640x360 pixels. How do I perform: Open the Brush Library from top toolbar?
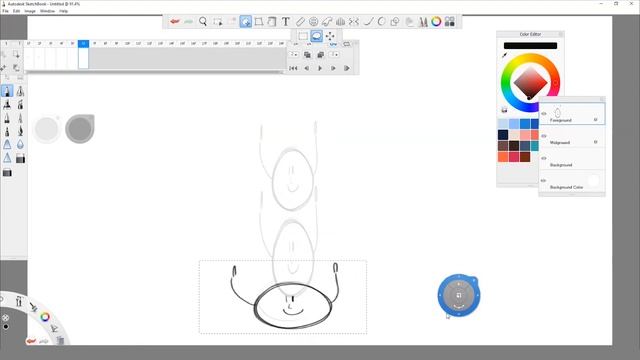(x=423, y=22)
